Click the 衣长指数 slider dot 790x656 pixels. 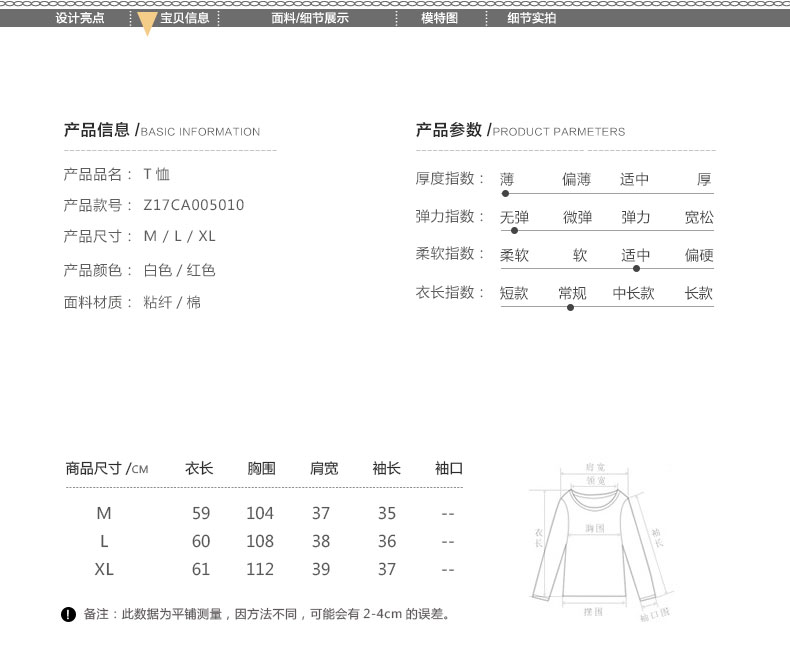(570, 307)
